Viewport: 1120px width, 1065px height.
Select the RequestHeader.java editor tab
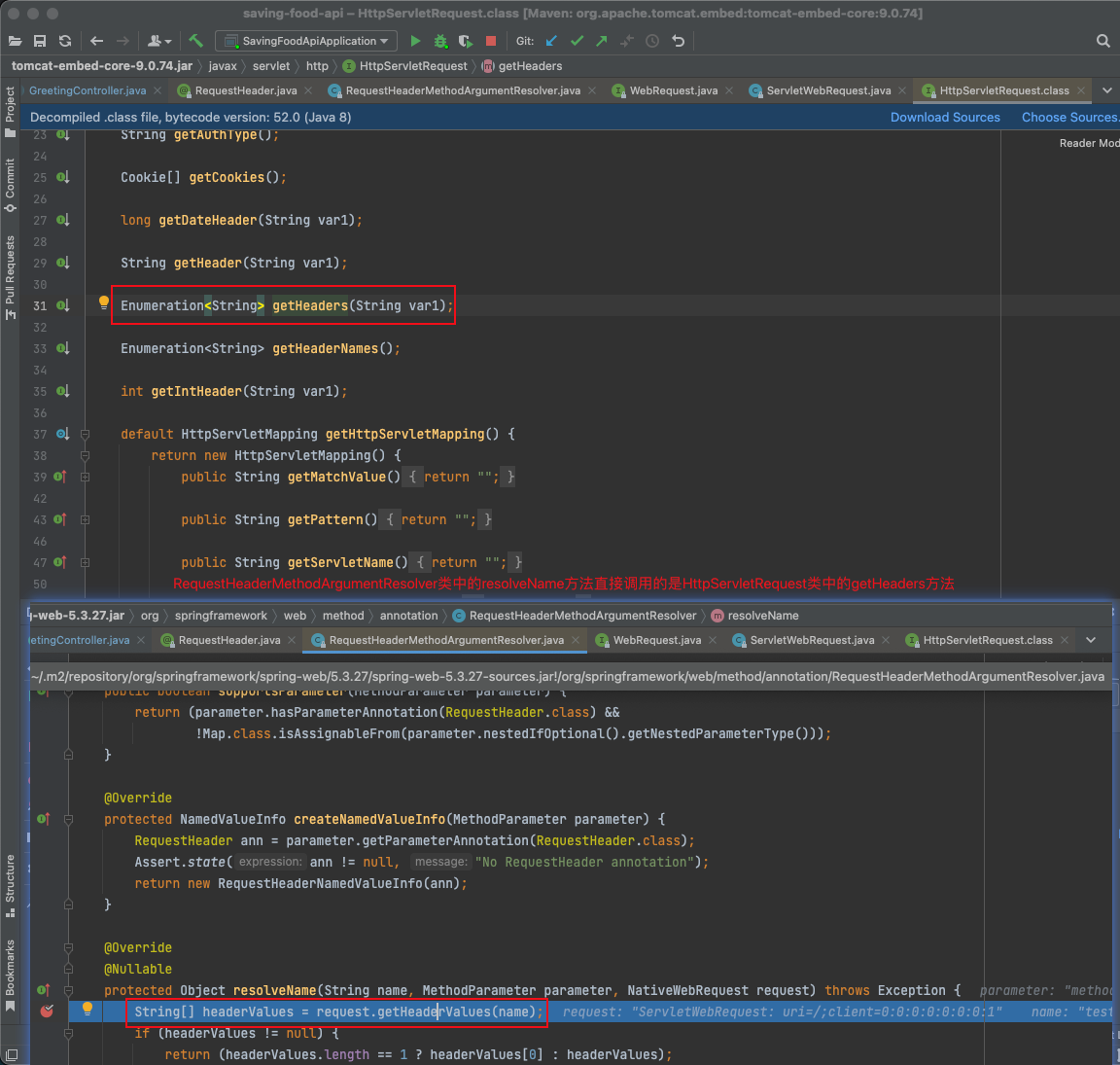click(x=245, y=90)
